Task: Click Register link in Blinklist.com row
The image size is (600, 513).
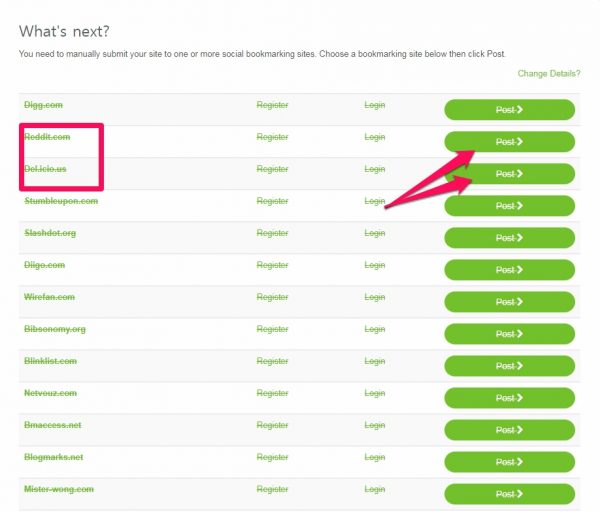Action: tap(272, 361)
